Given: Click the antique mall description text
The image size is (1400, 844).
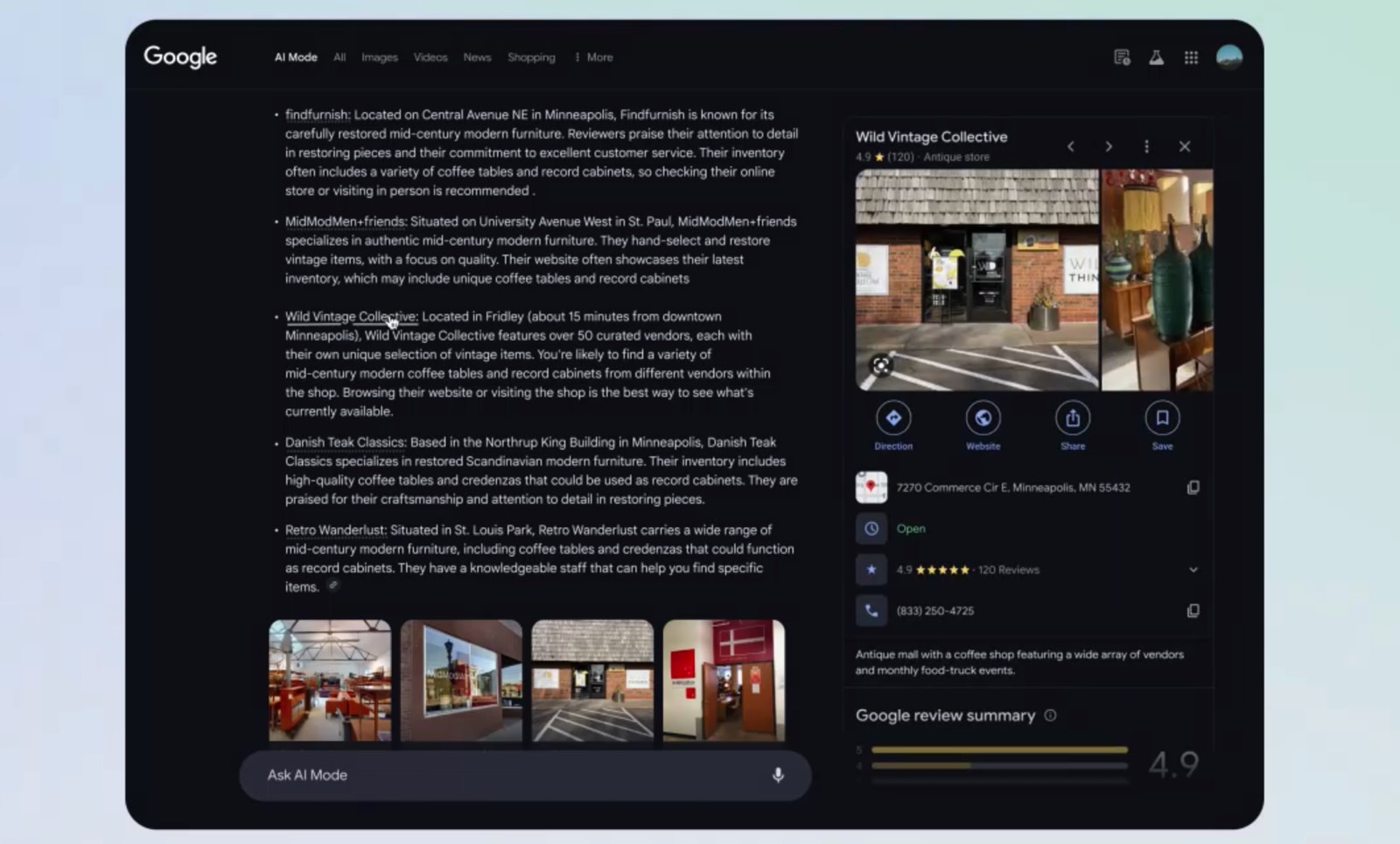Looking at the screenshot, I should point(1019,663).
